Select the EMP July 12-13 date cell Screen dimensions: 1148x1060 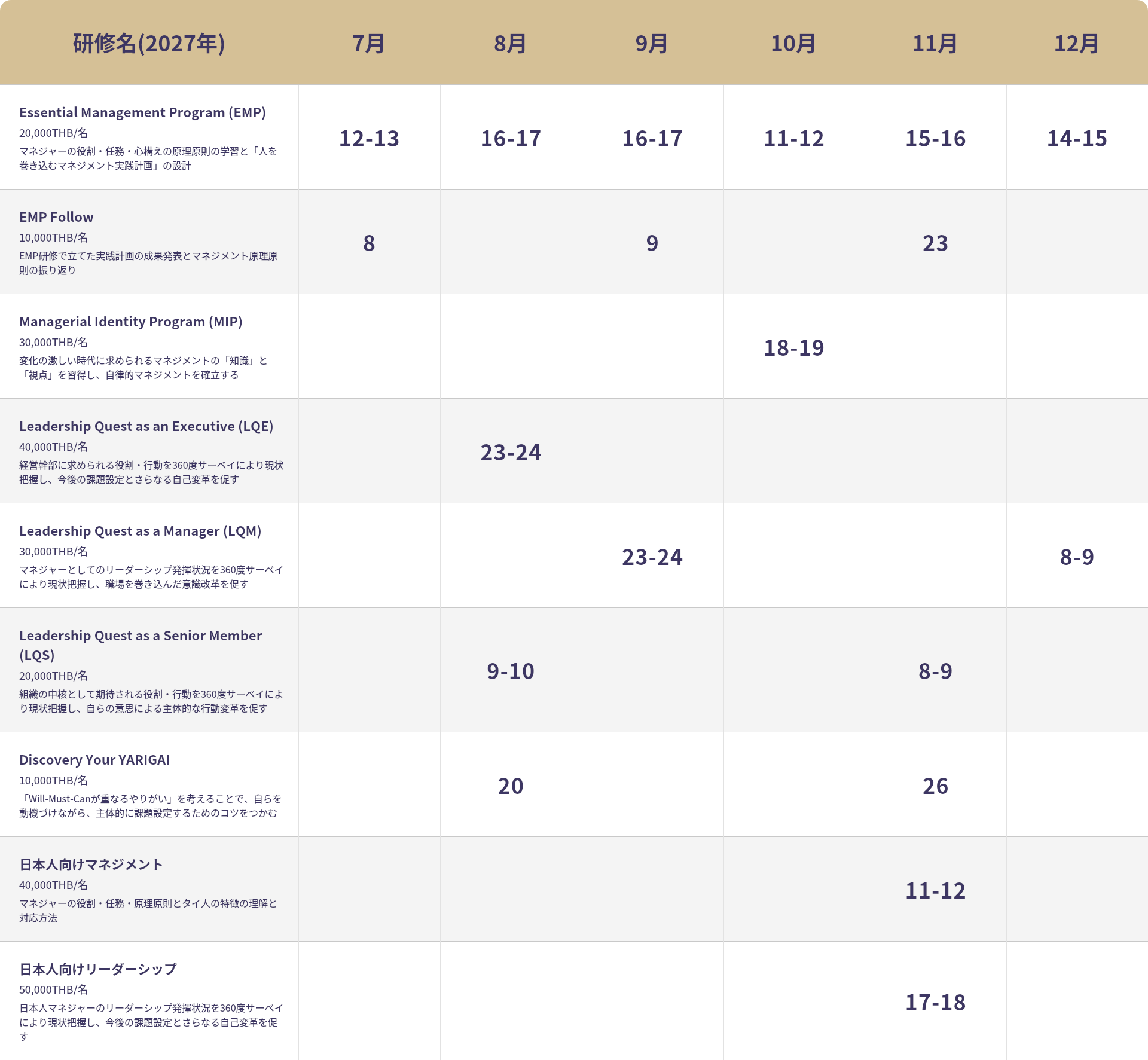pos(369,139)
